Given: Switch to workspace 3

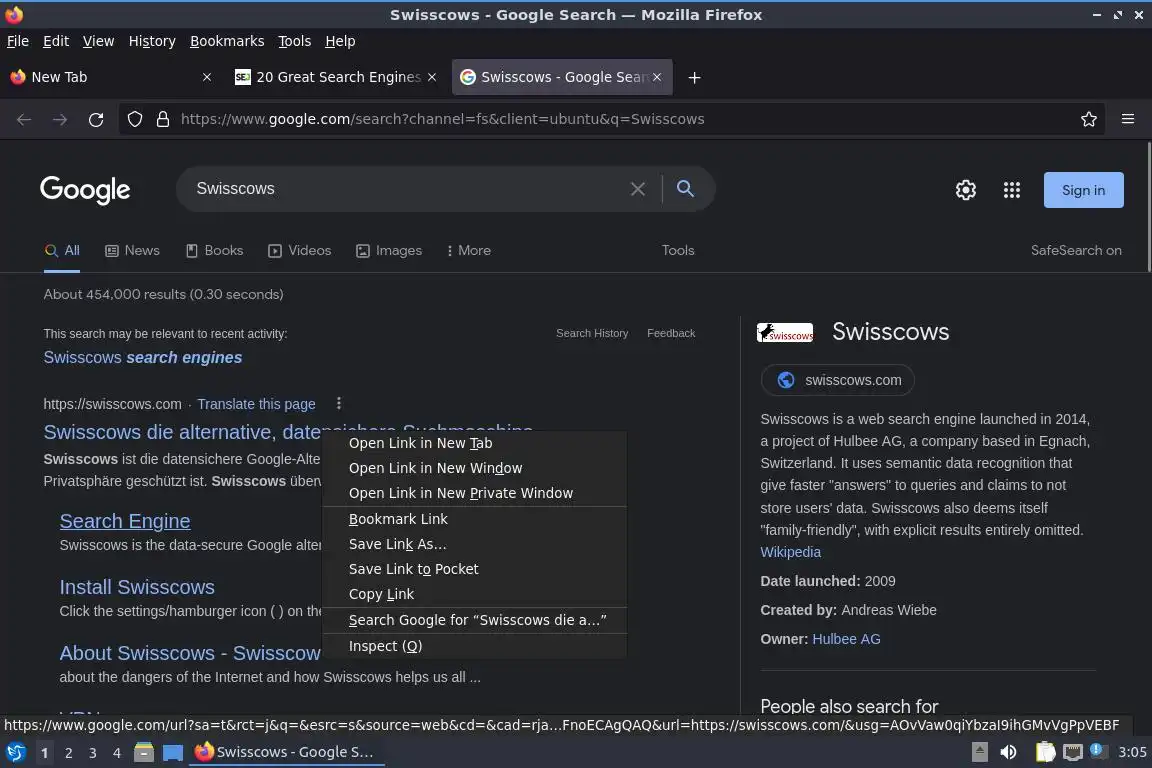Looking at the screenshot, I should pos(93,753).
